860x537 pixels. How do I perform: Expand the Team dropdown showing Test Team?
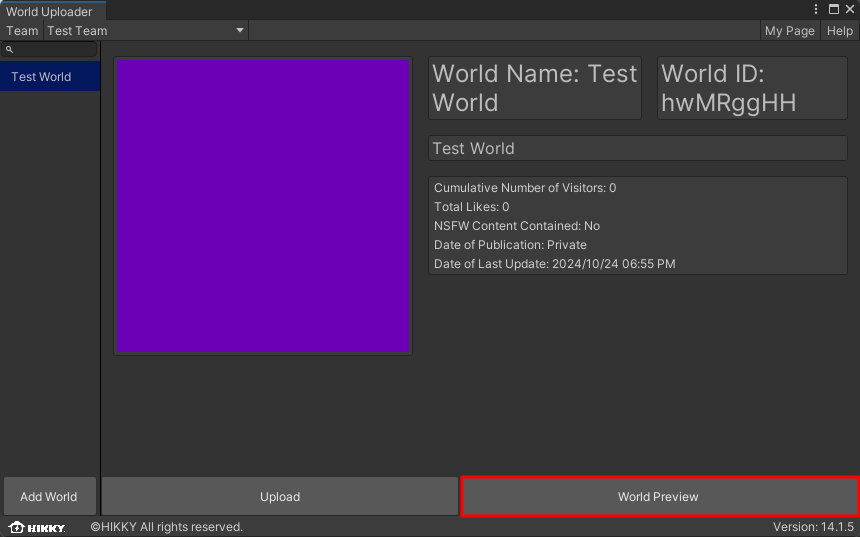[x=145, y=31]
